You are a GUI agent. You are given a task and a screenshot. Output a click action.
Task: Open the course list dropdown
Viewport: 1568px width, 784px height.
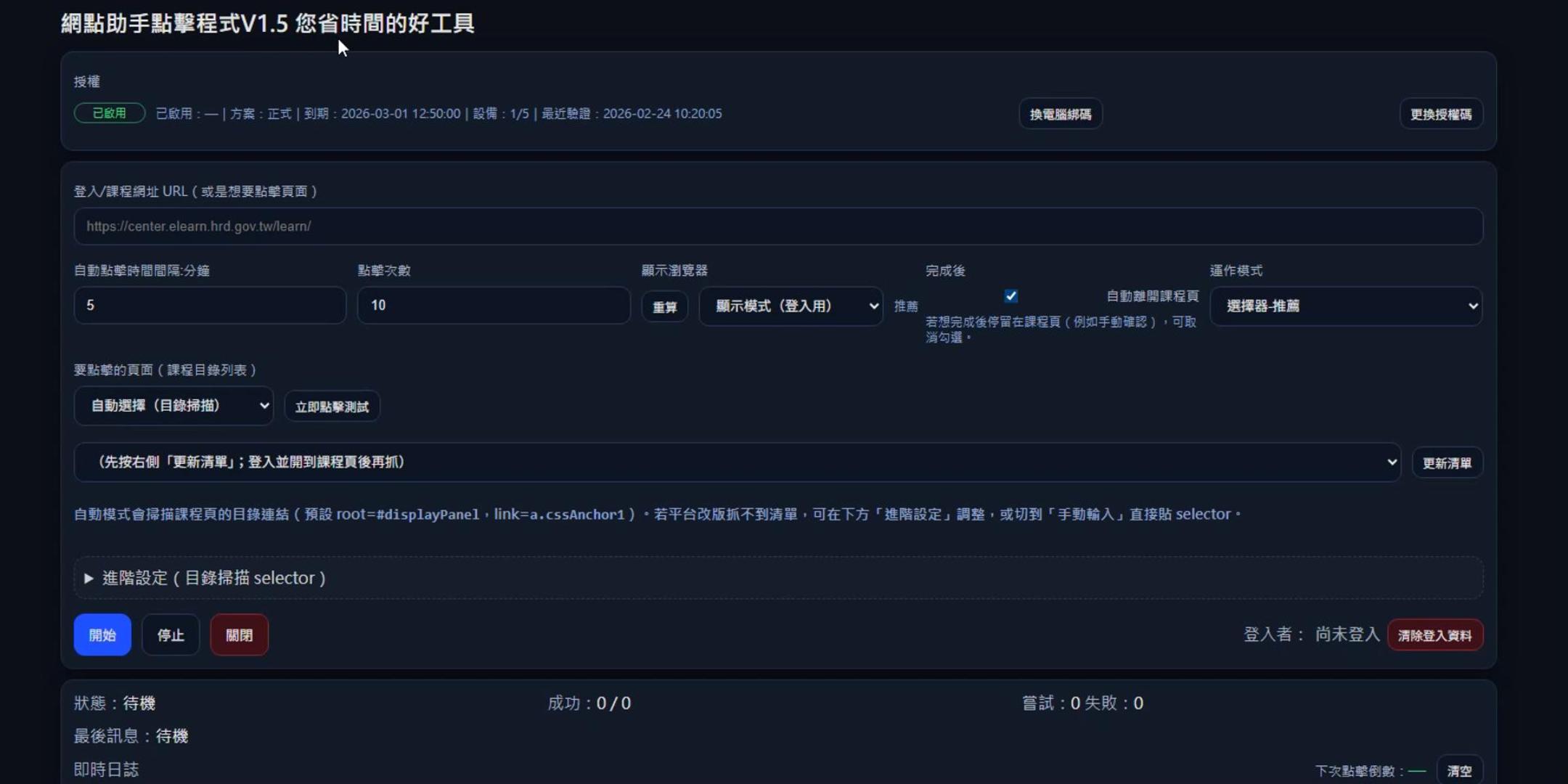pos(737,462)
